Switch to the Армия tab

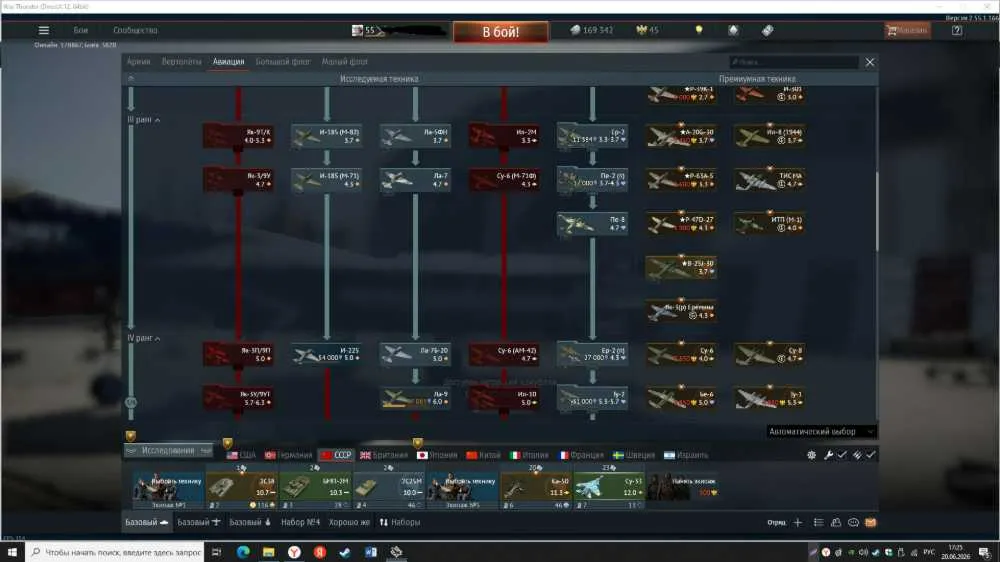[138, 62]
